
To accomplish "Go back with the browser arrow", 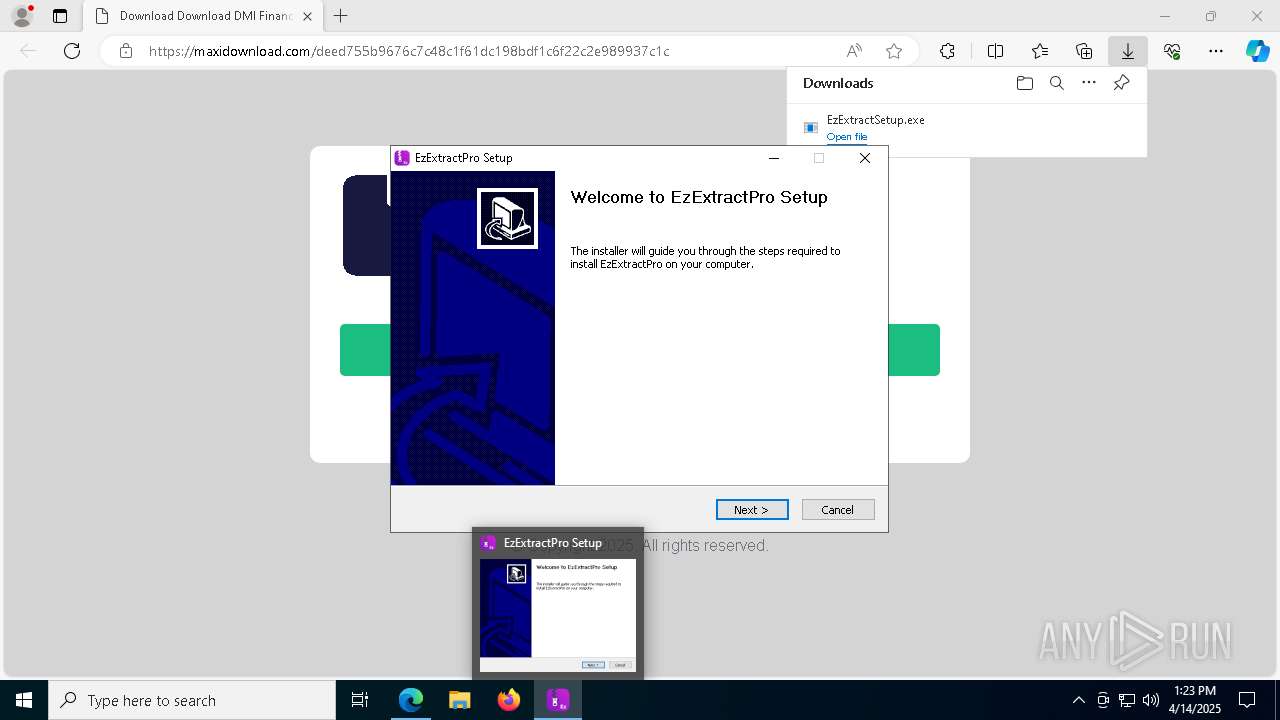I will 28,51.
